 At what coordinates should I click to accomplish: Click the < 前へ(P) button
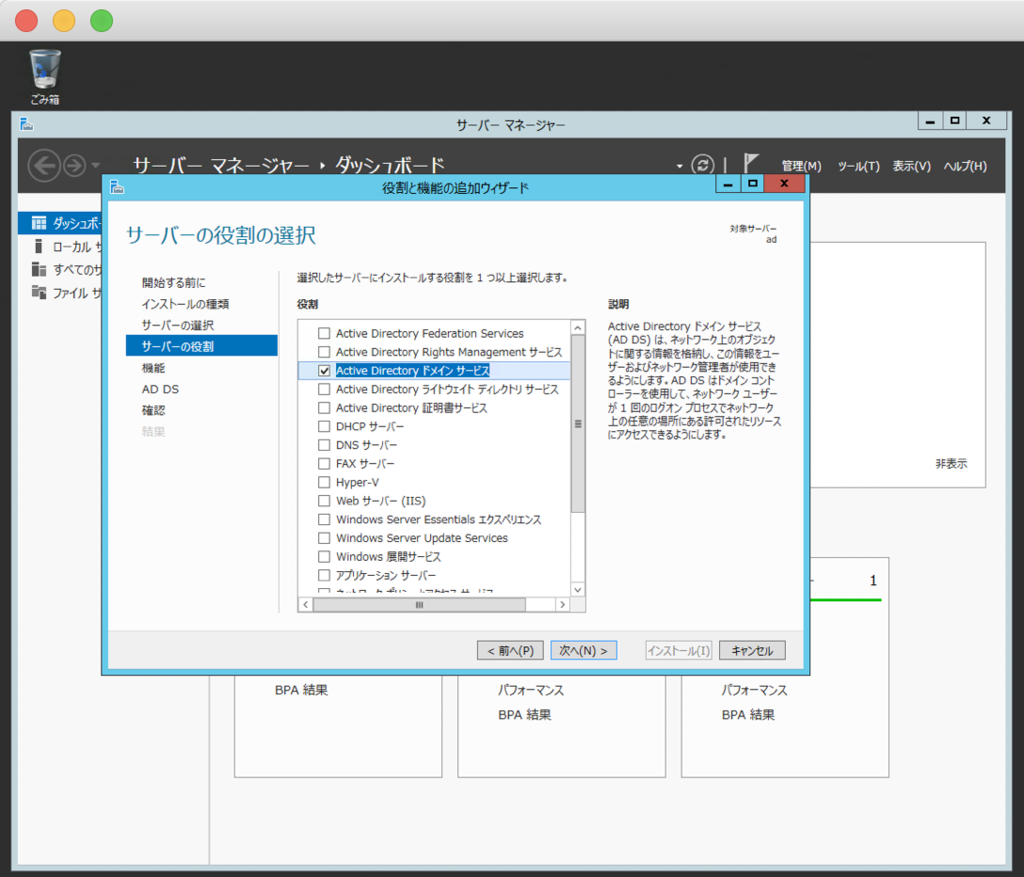point(511,650)
